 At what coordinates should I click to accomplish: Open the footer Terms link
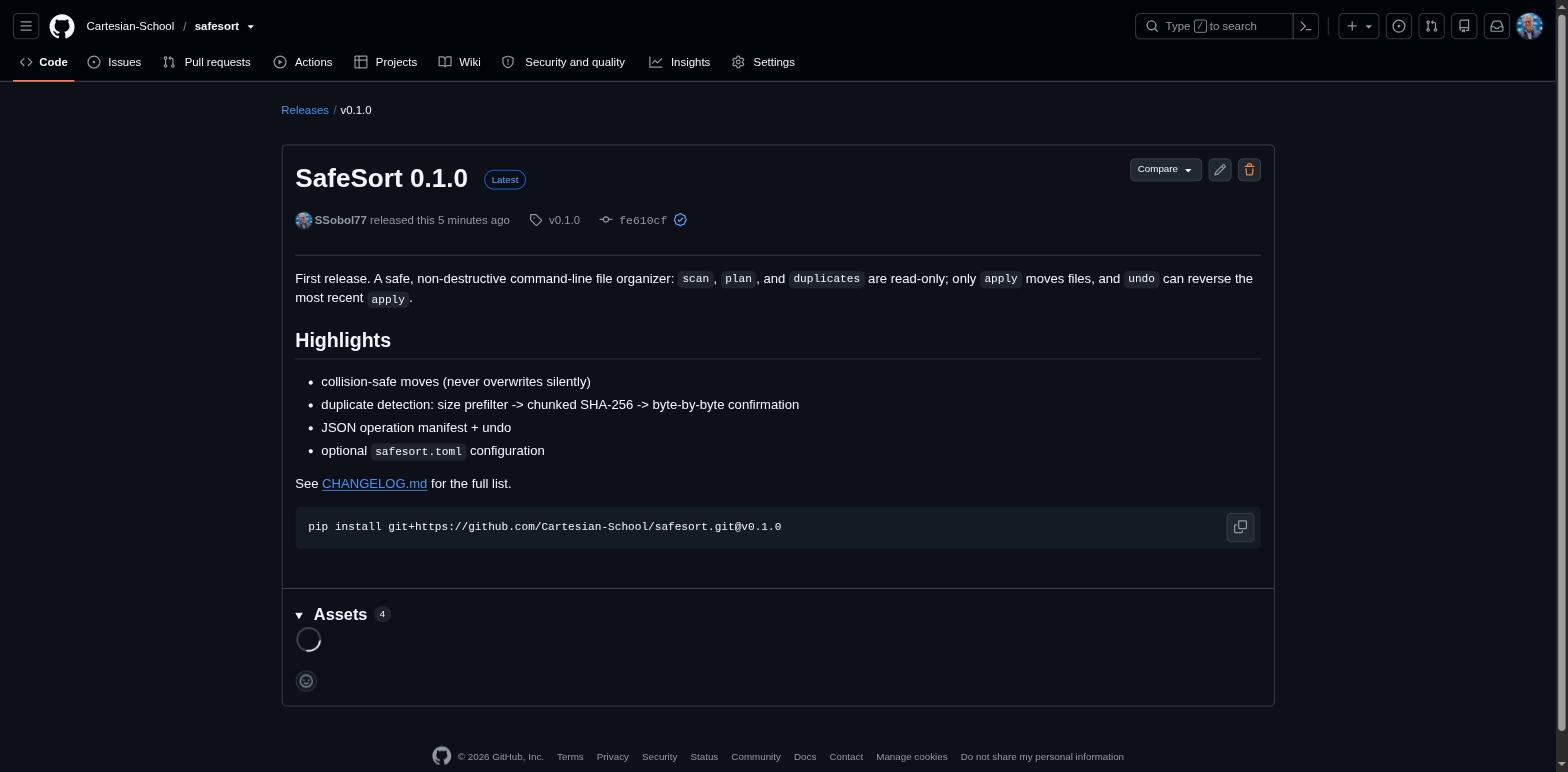(570, 757)
